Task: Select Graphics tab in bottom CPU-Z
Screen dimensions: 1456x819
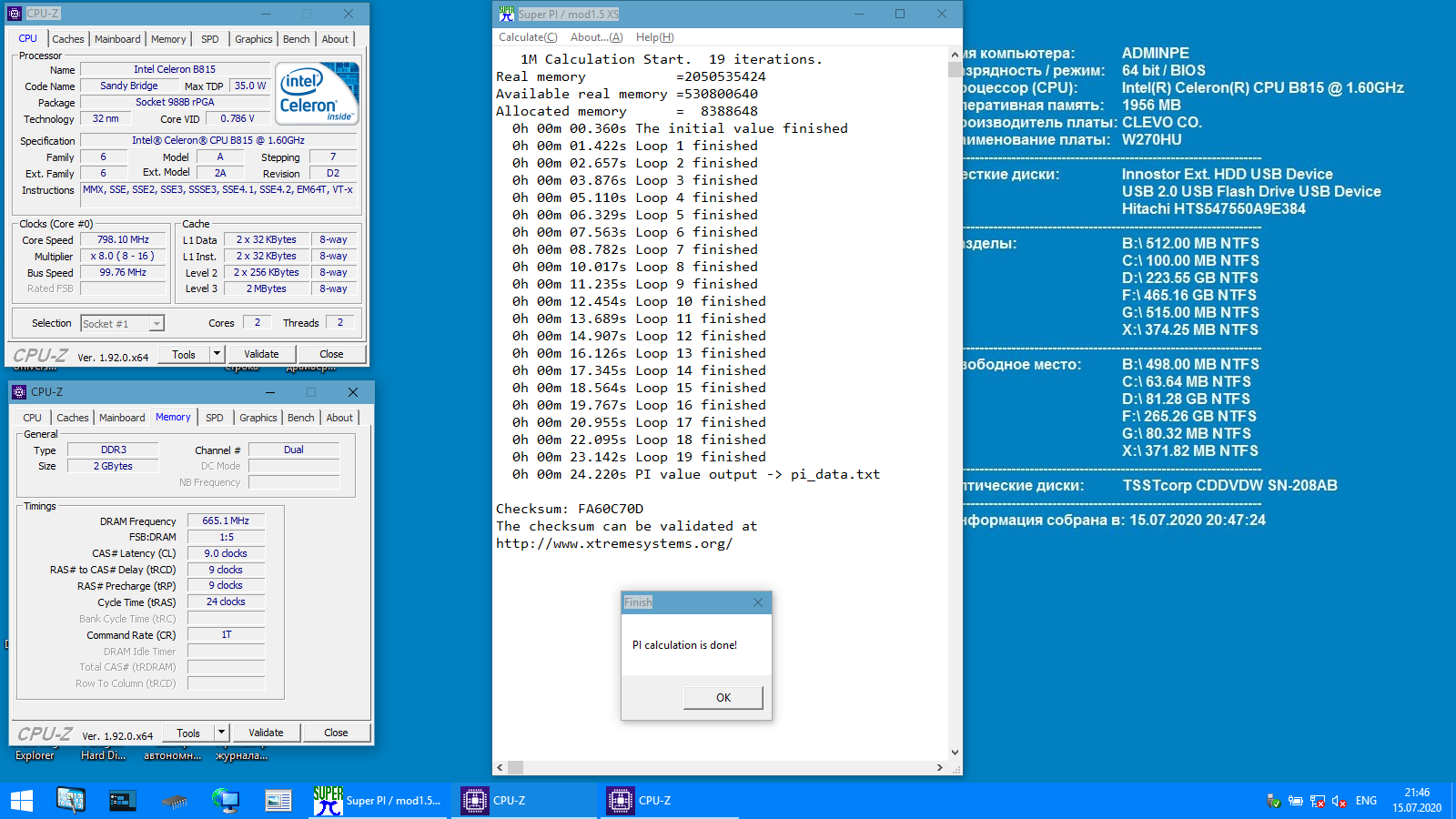Action: click(x=258, y=418)
